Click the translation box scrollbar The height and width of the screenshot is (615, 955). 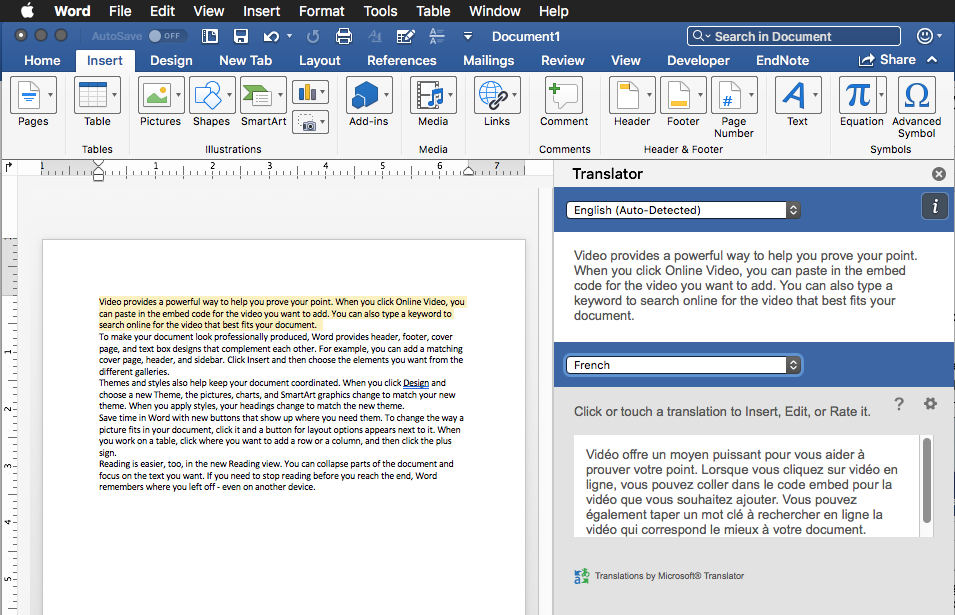tap(927, 480)
